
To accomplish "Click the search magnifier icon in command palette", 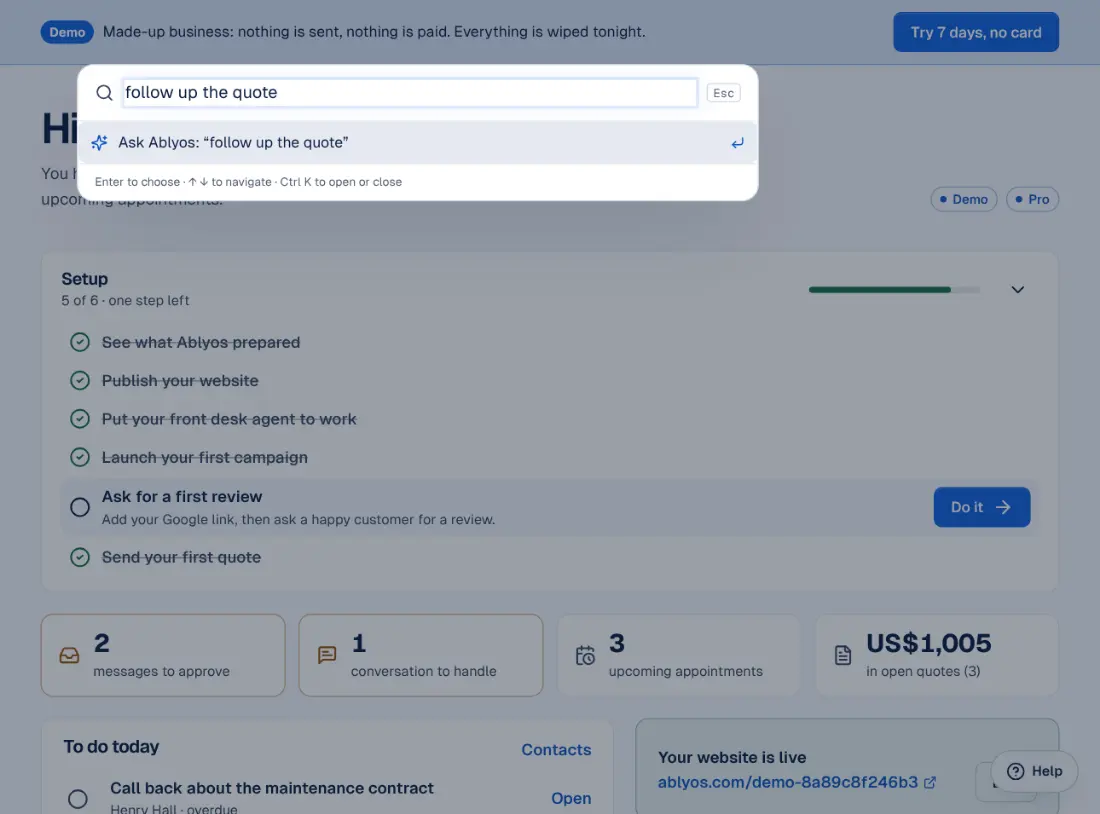I will pos(104,93).
